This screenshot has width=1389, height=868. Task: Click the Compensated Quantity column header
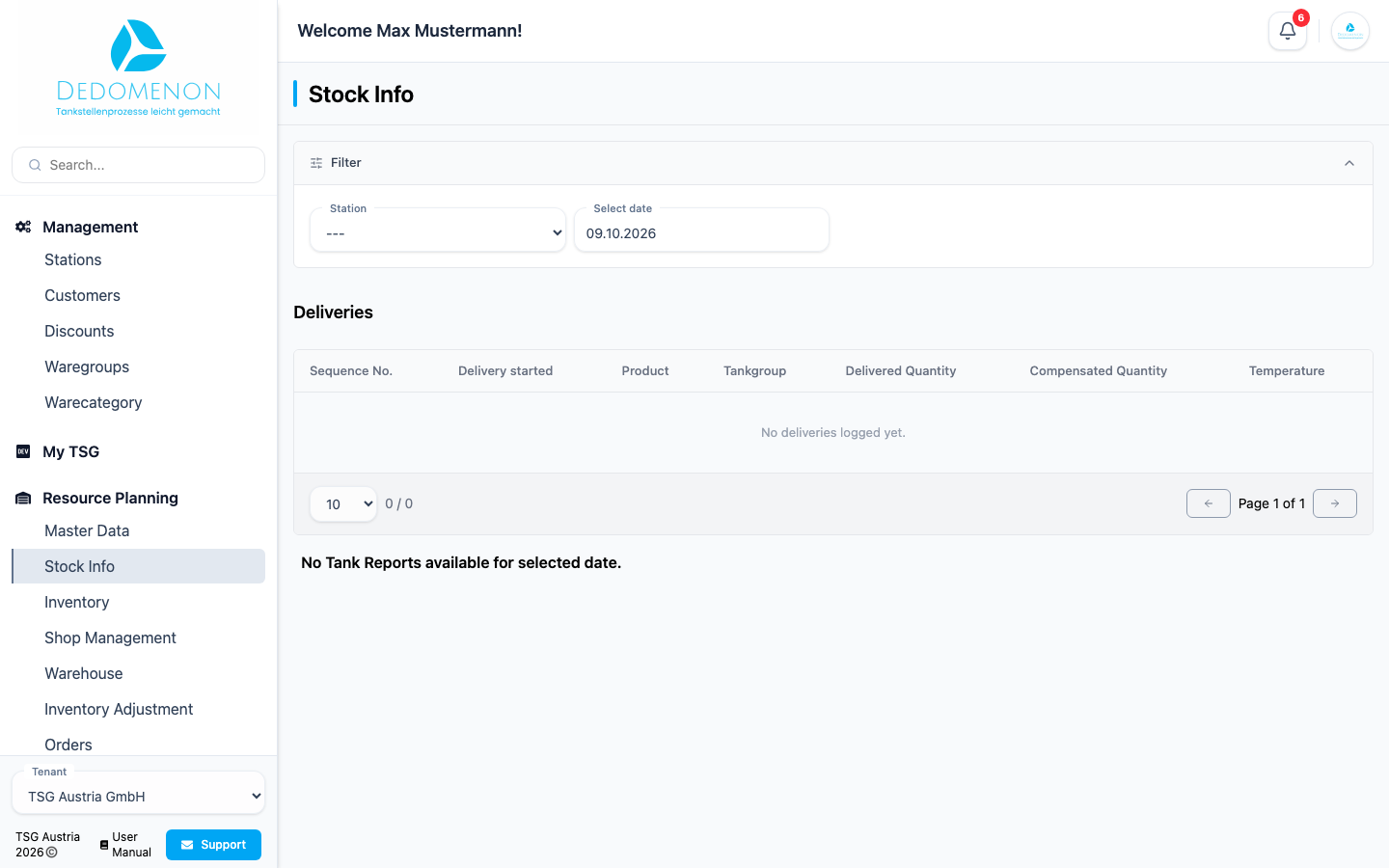click(x=1098, y=371)
